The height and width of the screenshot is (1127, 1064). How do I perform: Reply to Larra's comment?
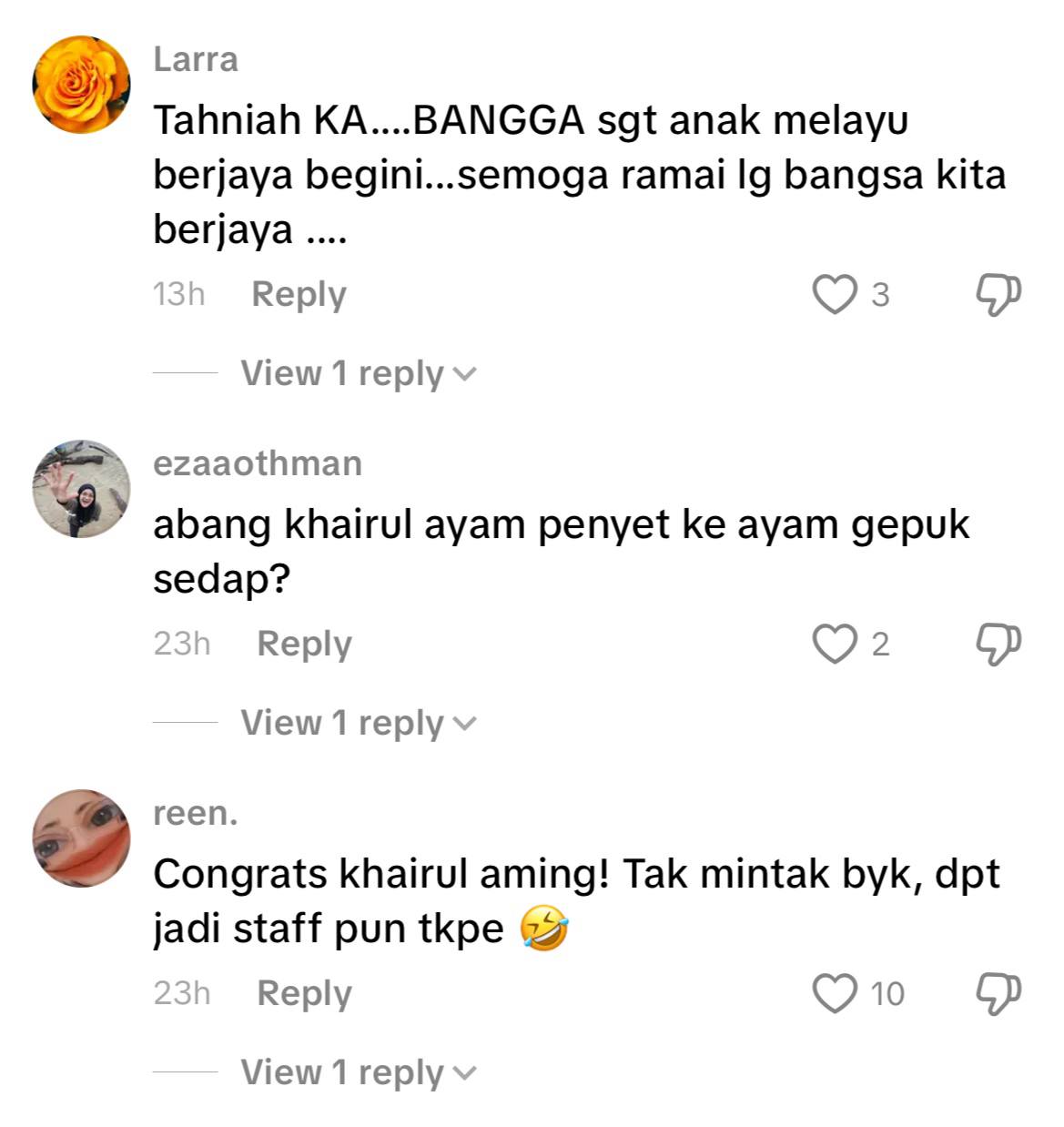[x=299, y=295]
